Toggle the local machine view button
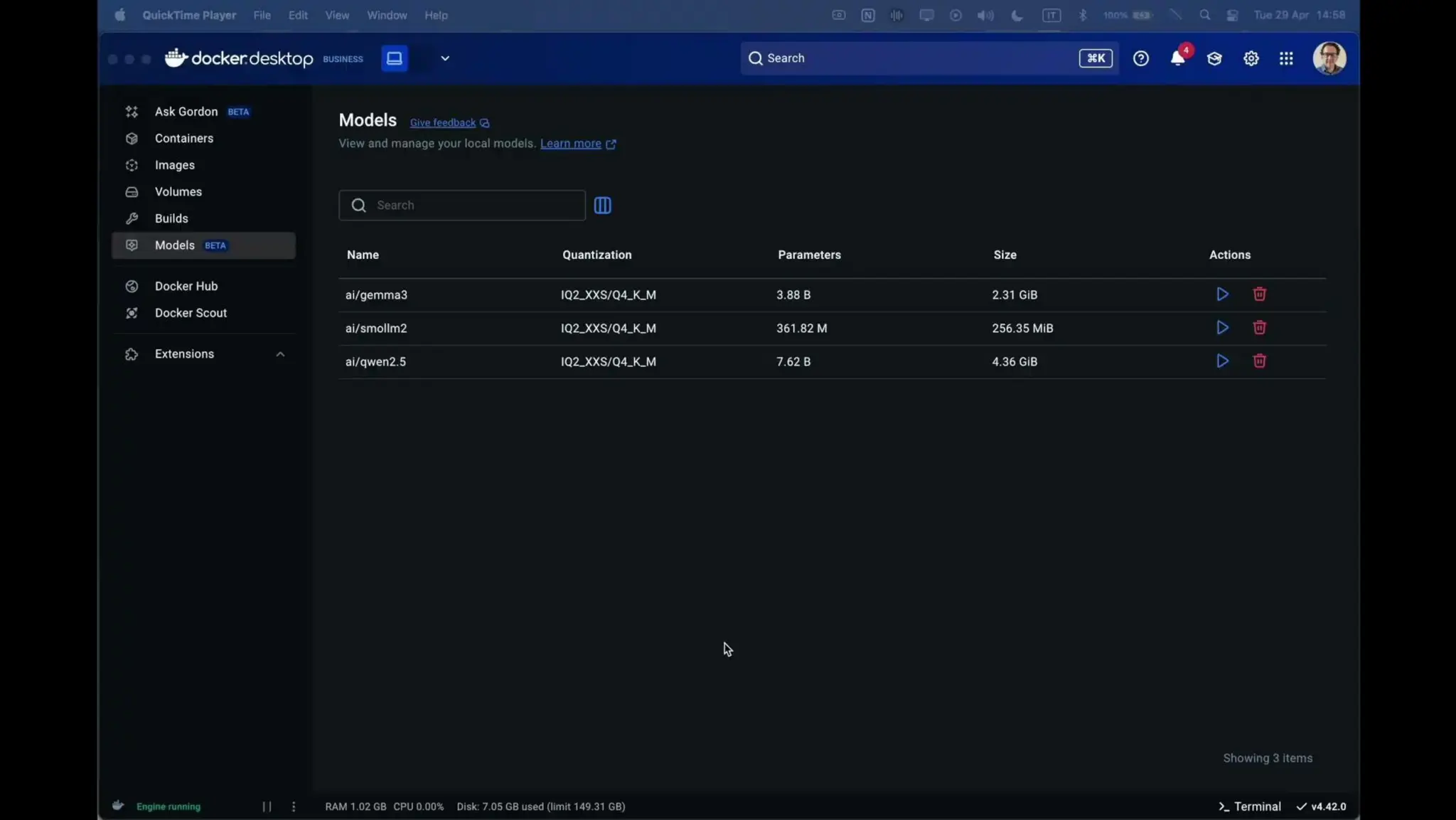This screenshot has width=1456, height=820. point(395,58)
